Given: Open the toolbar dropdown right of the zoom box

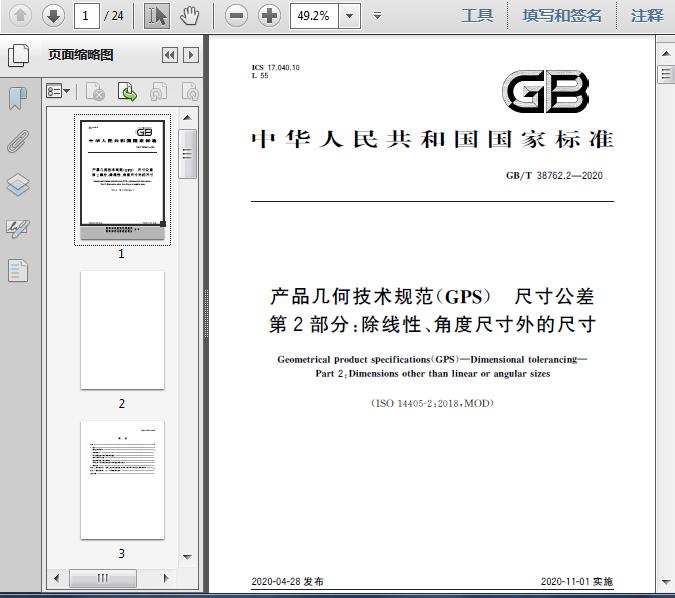Looking at the screenshot, I should coord(377,15).
